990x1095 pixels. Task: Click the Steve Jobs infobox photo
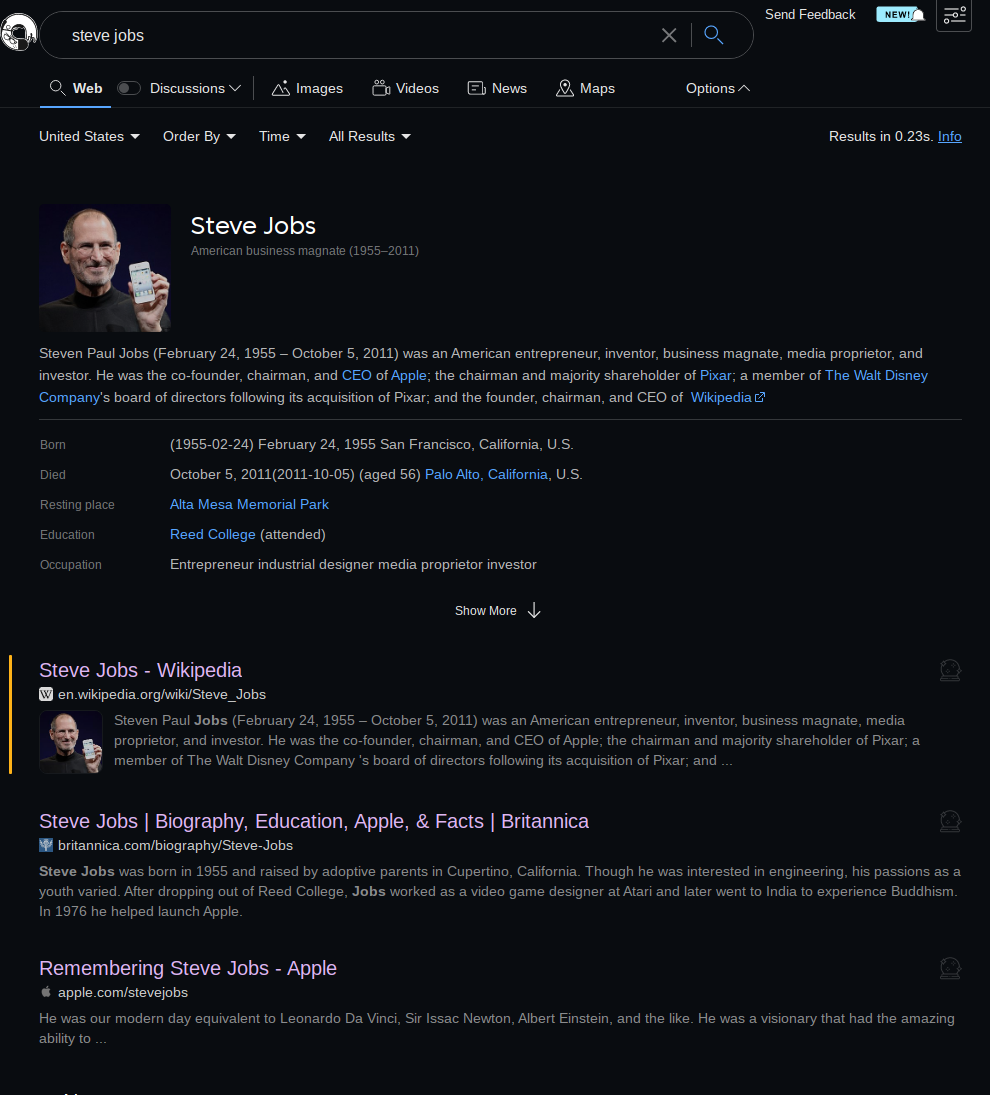[105, 268]
